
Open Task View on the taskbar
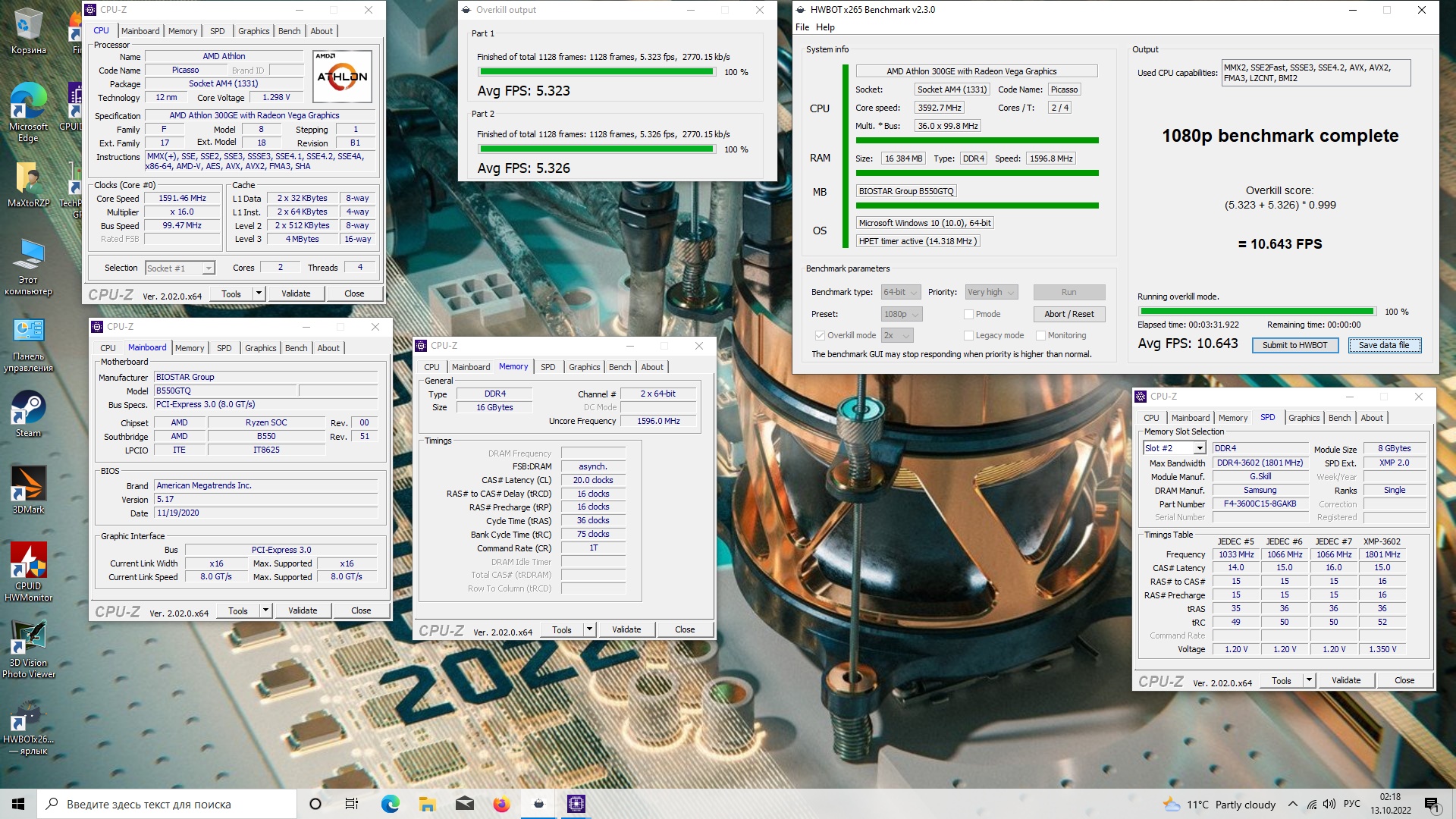coord(352,804)
